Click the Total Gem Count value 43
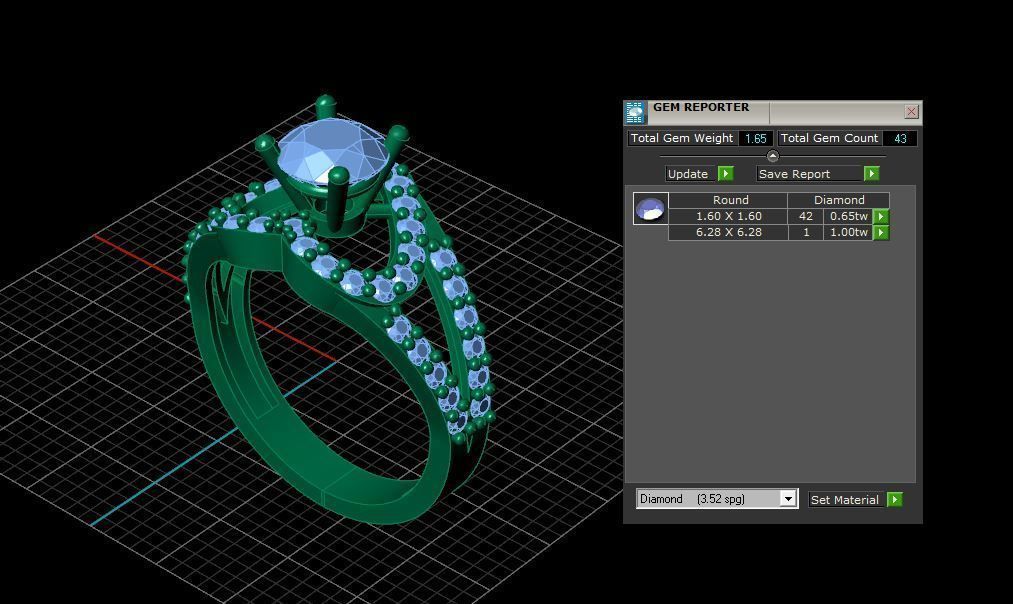The height and width of the screenshot is (604, 1013). coord(900,138)
